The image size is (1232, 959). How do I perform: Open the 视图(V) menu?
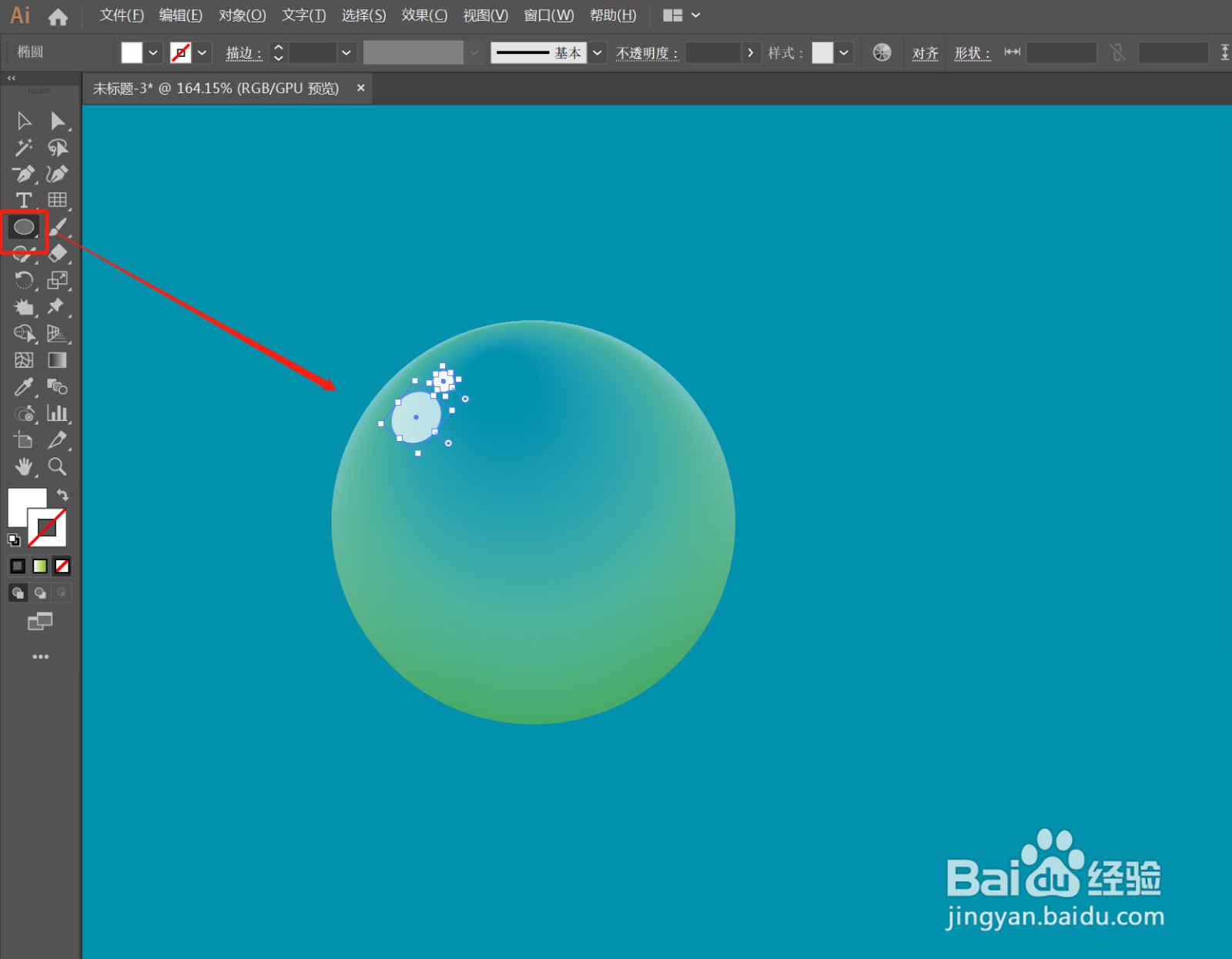tap(486, 15)
